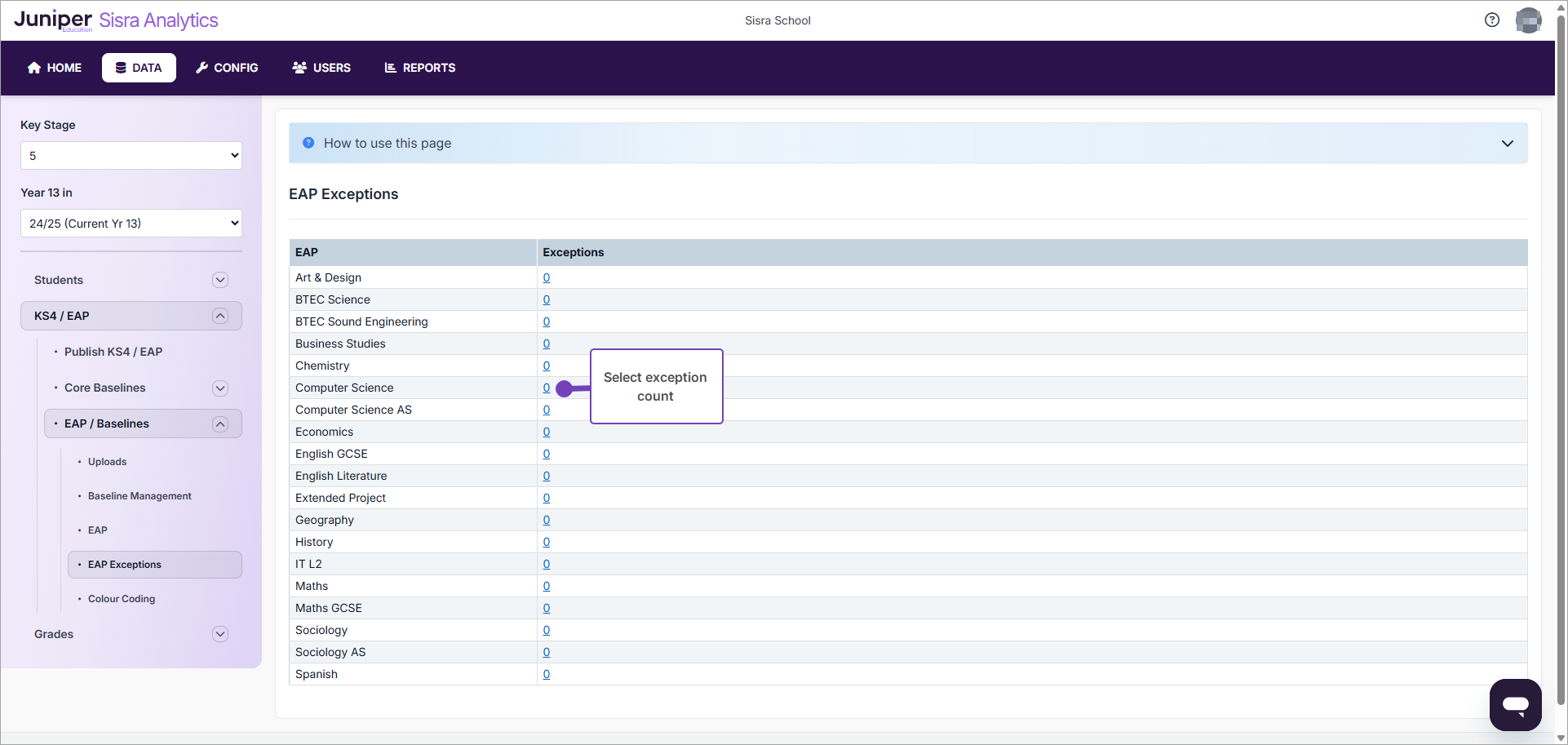Viewport: 1568px width, 745px height.
Task: Click Computer Science exception count link
Action: (x=547, y=388)
